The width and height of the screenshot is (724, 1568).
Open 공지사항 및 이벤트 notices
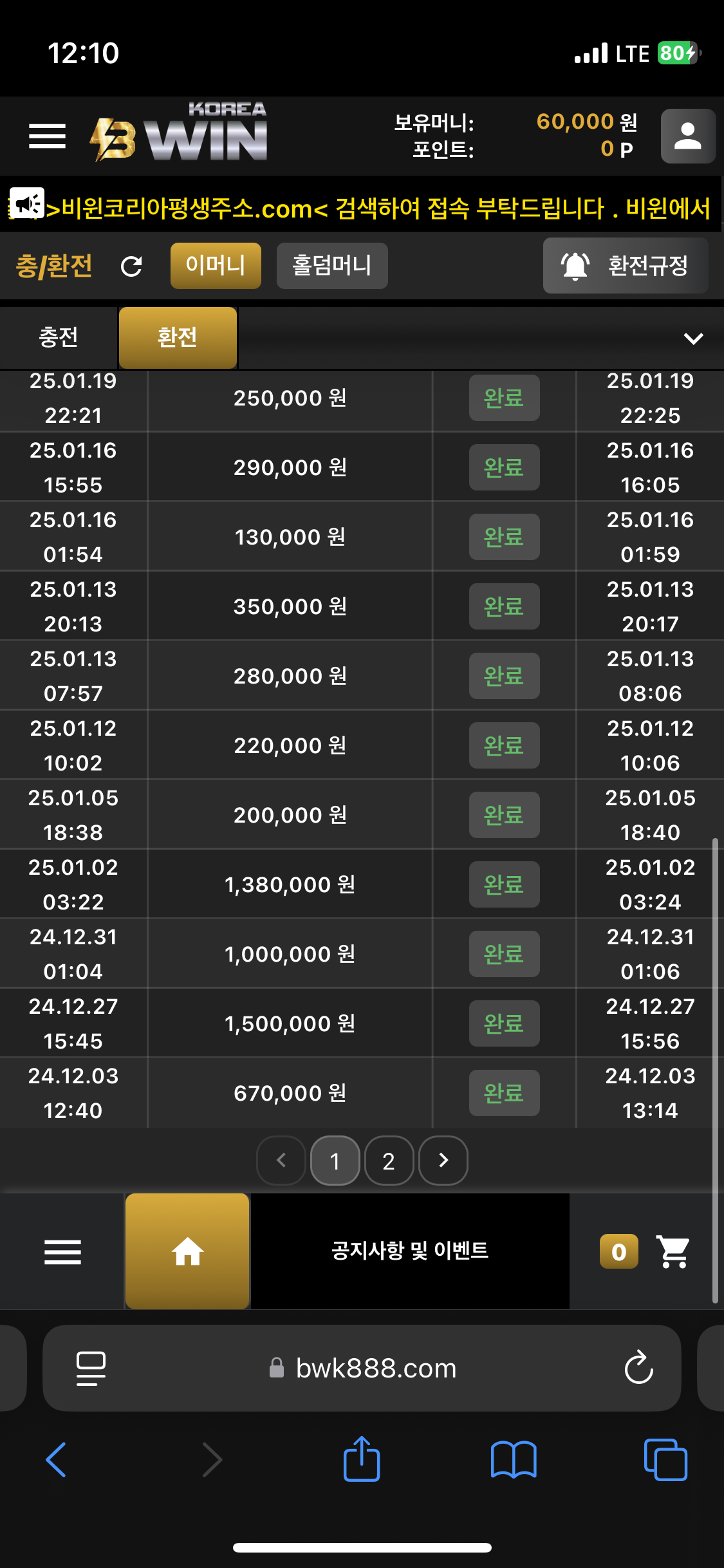tap(410, 1251)
